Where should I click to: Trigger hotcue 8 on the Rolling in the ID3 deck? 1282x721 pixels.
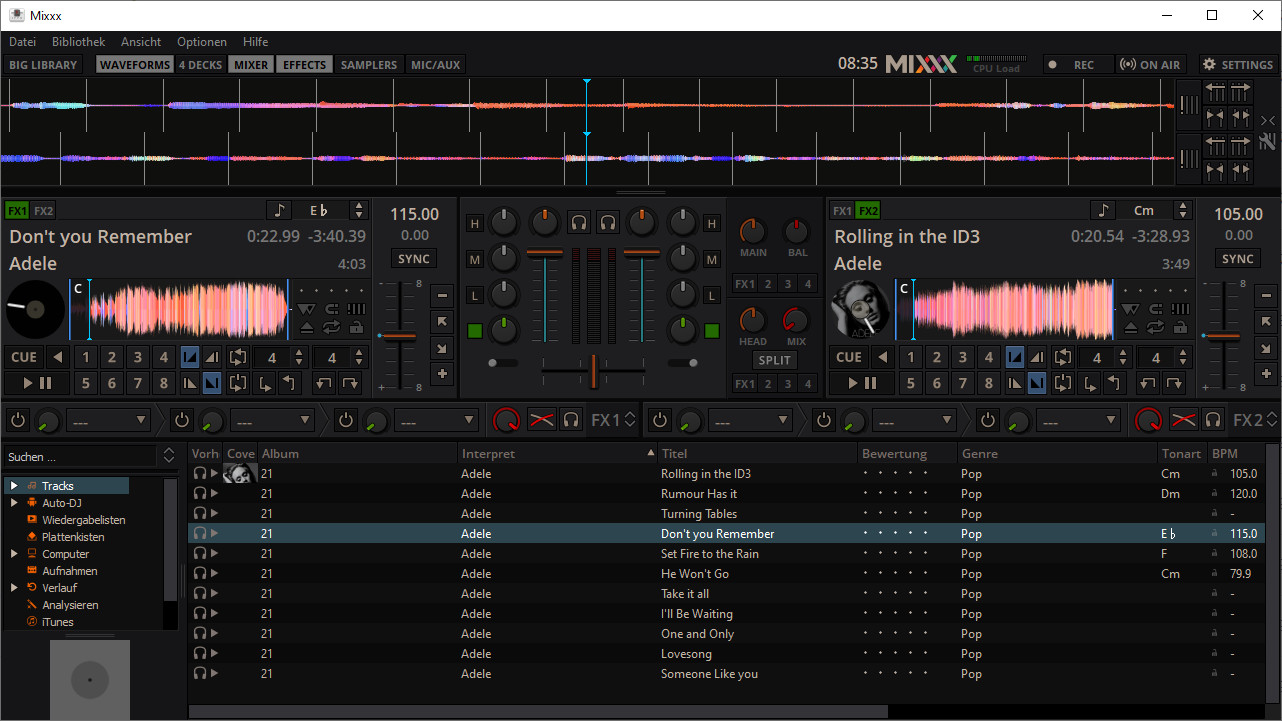click(989, 382)
